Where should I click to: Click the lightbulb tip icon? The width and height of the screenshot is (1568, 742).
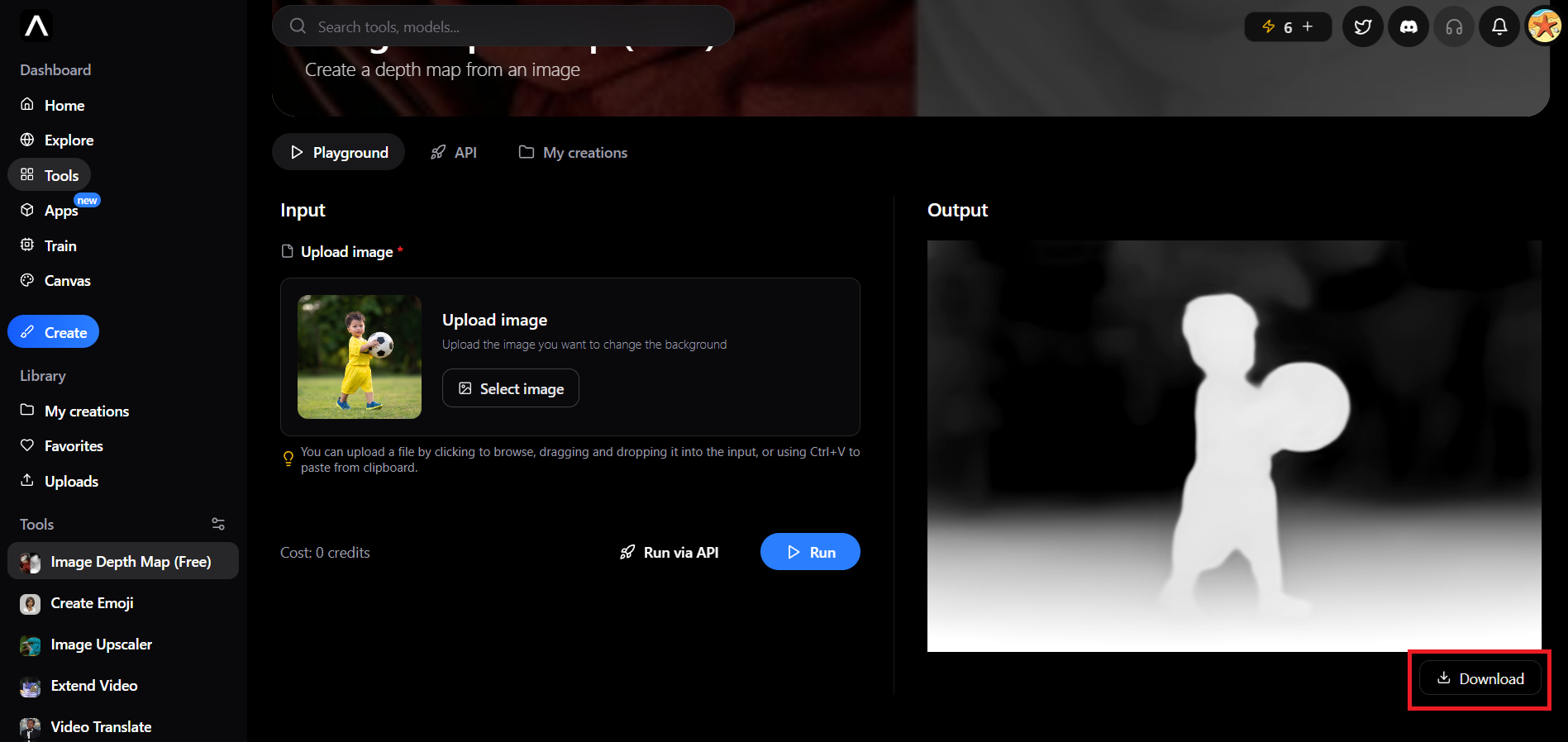(288, 459)
